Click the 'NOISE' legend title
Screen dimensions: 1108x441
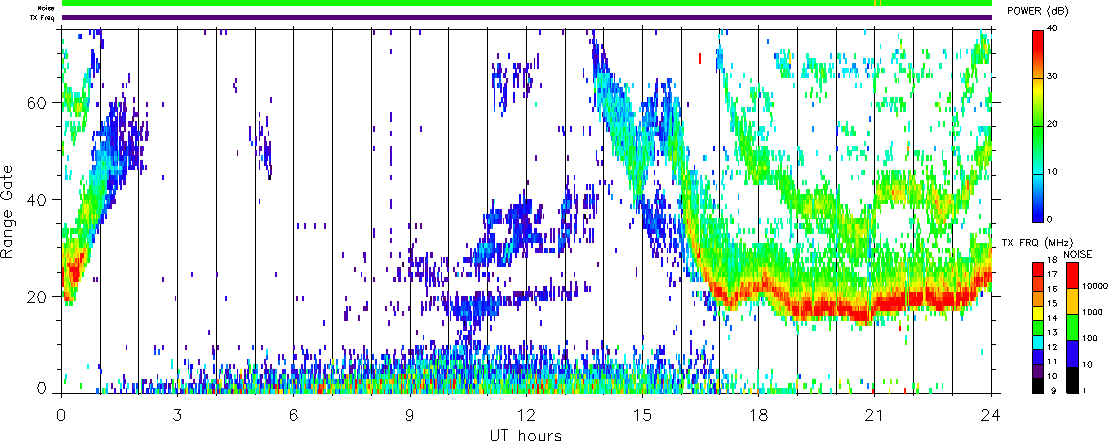point(1078,254)
